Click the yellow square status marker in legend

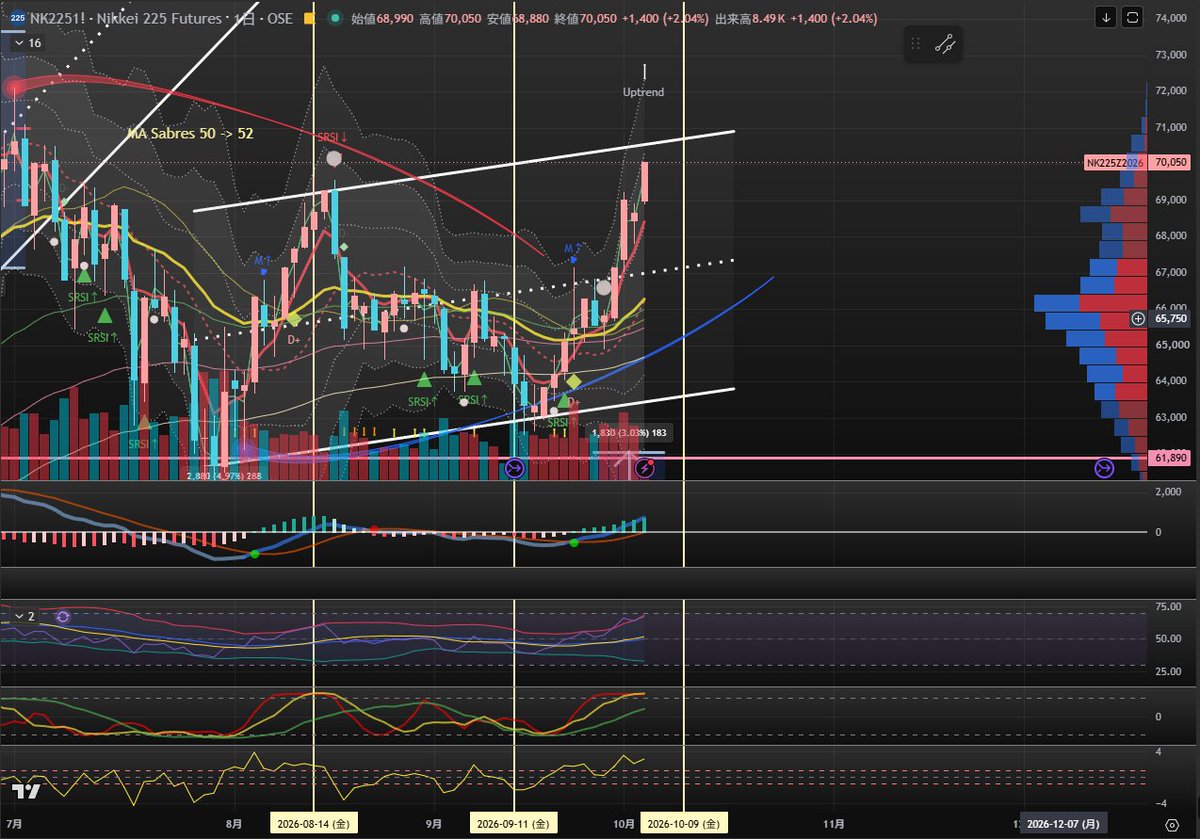(x=309, y=18)
